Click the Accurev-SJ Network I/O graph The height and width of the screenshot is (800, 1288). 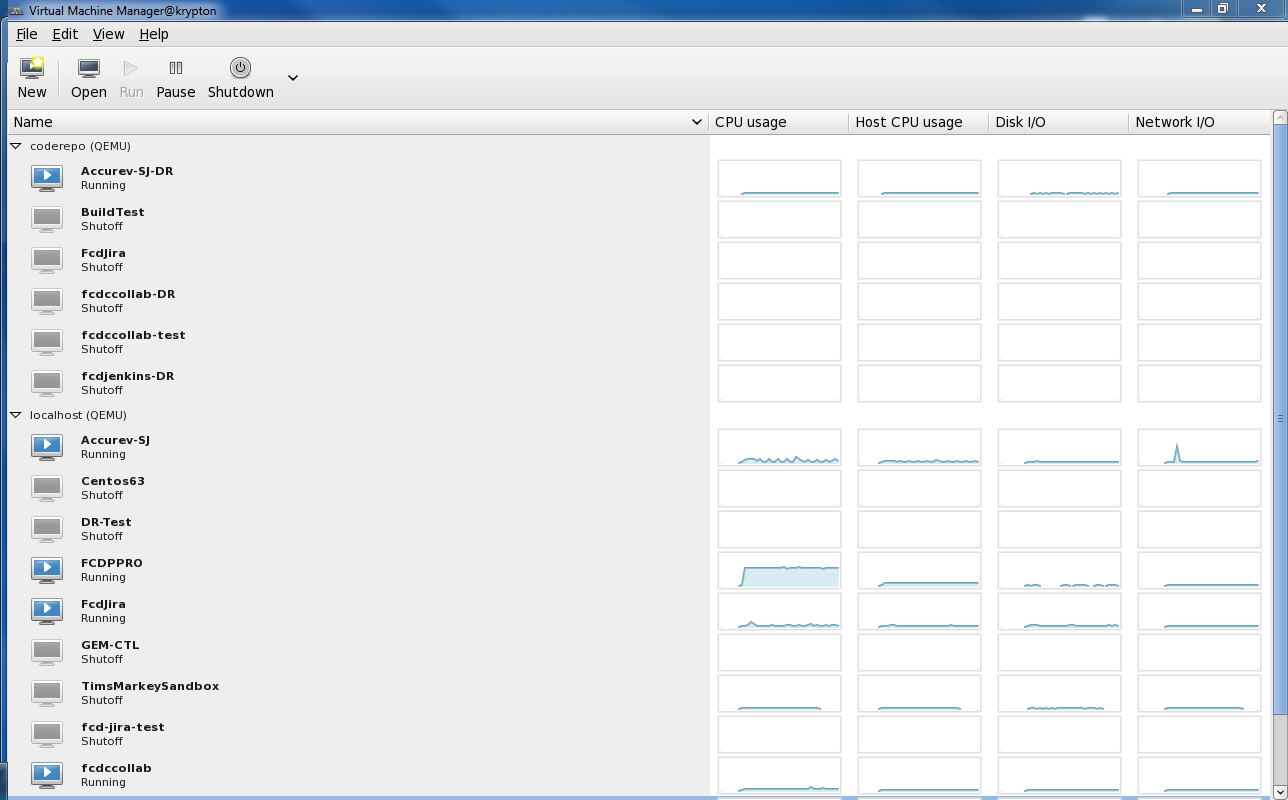click(1199, 447)
